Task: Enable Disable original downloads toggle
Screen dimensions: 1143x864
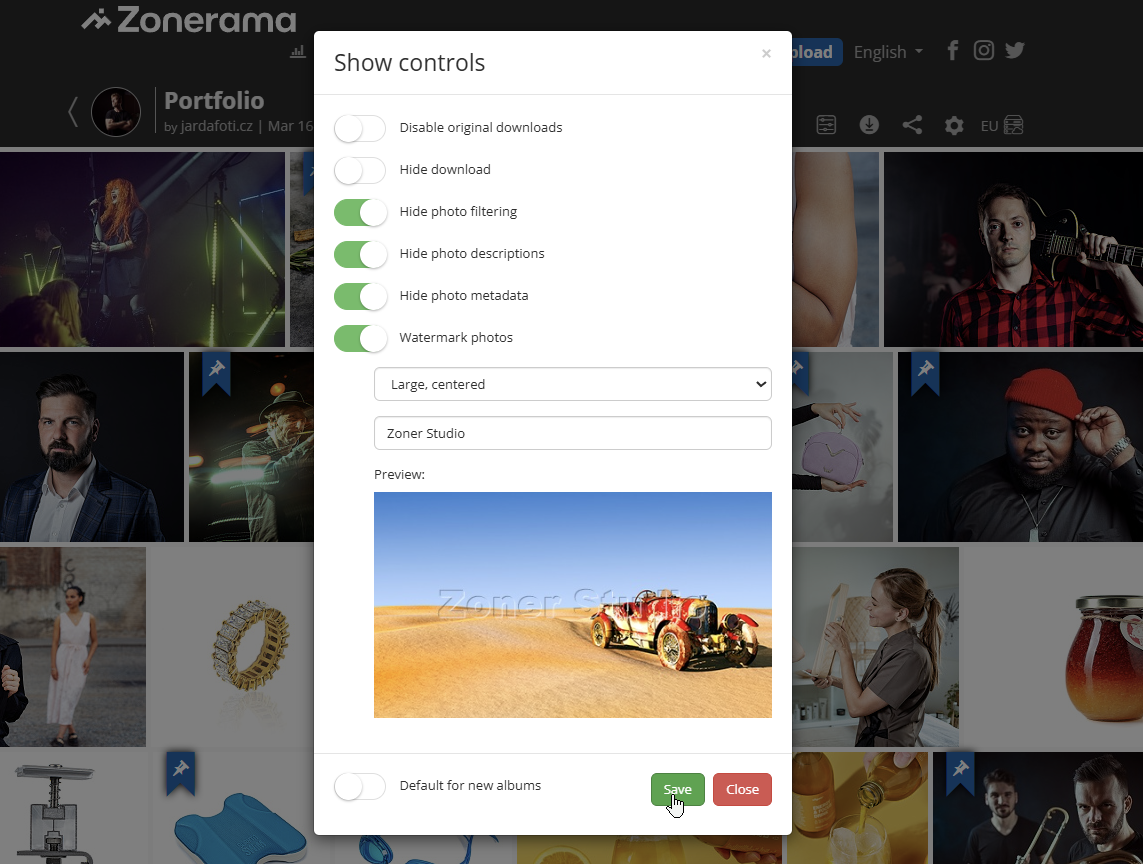Action: (360, 128)
